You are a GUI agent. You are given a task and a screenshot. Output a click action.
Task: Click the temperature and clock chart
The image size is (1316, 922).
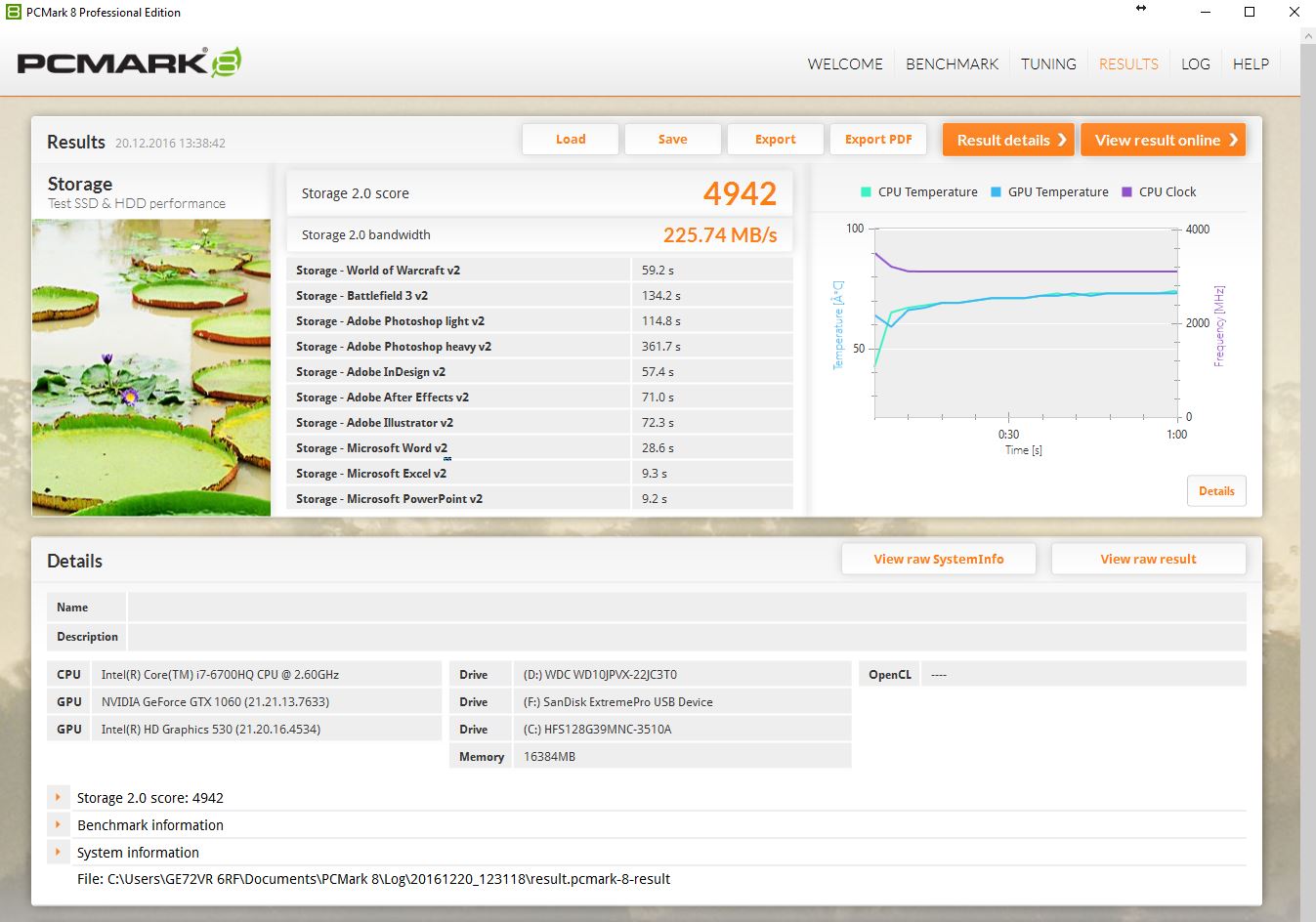point(1026,323)
